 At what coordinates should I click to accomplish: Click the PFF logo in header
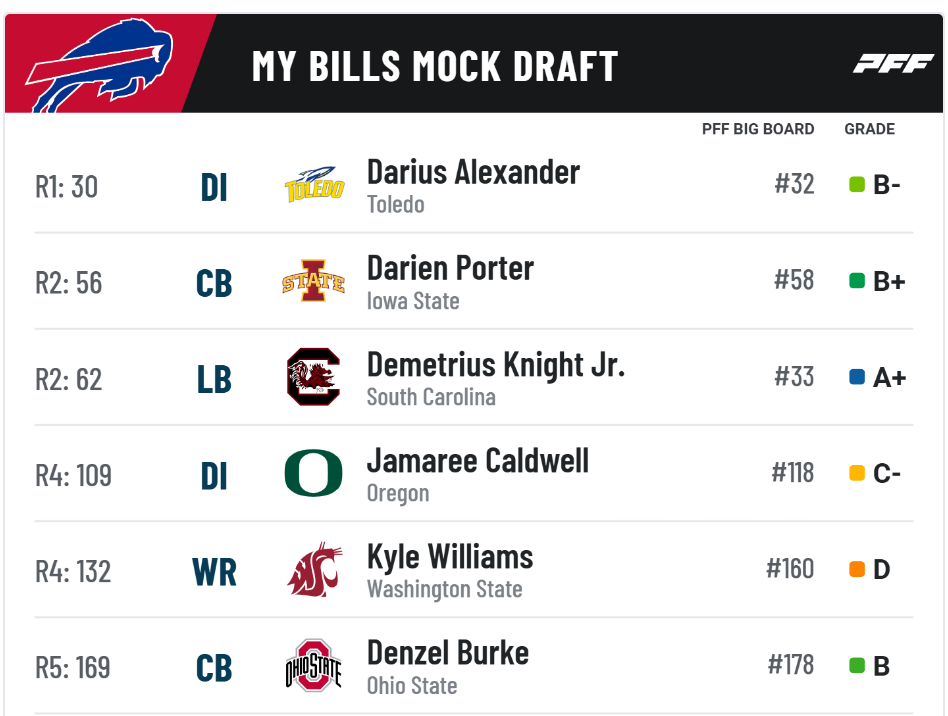(893, 63)
